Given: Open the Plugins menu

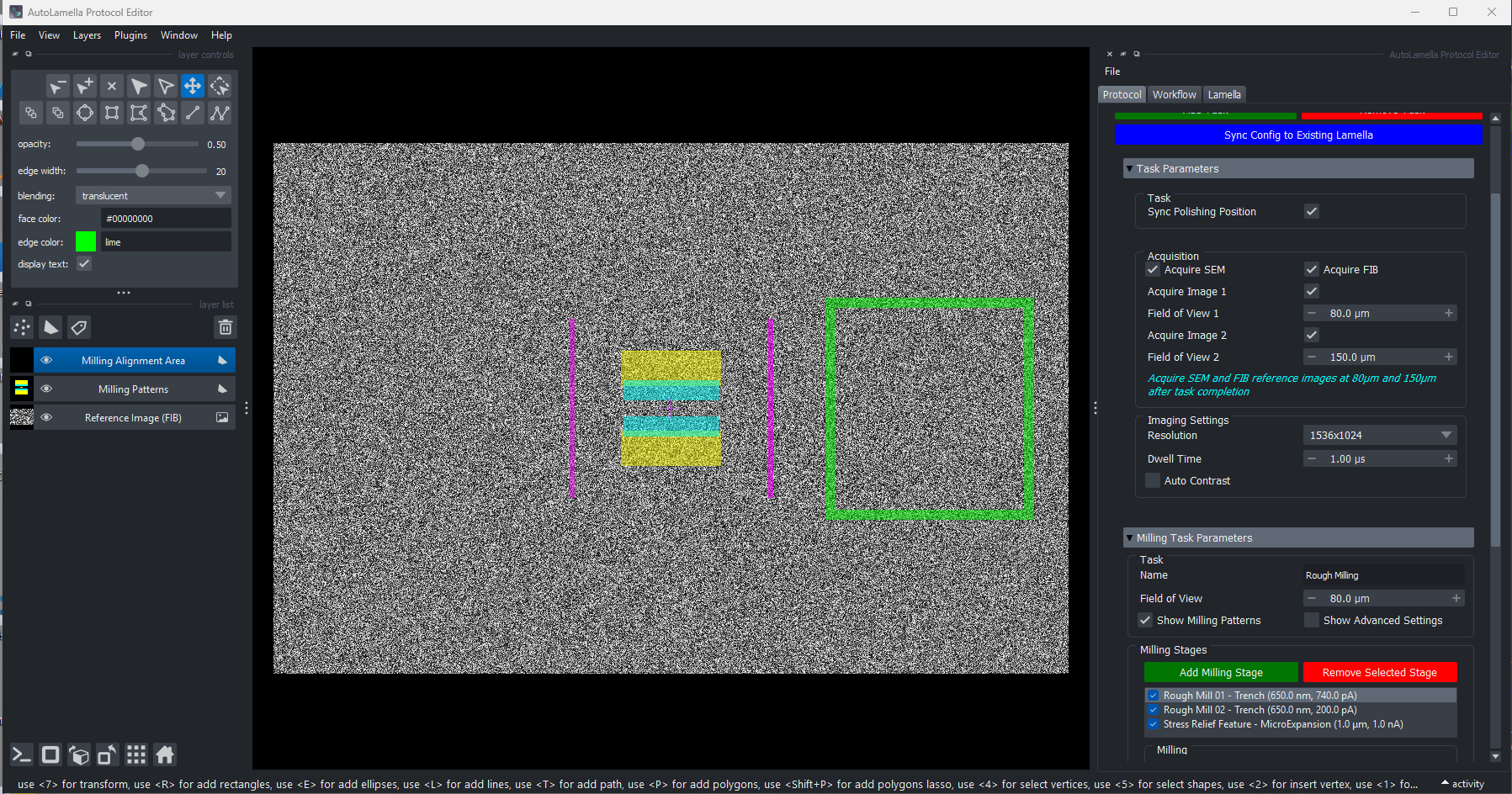Looking at the screenshot, I should point(130,35).
